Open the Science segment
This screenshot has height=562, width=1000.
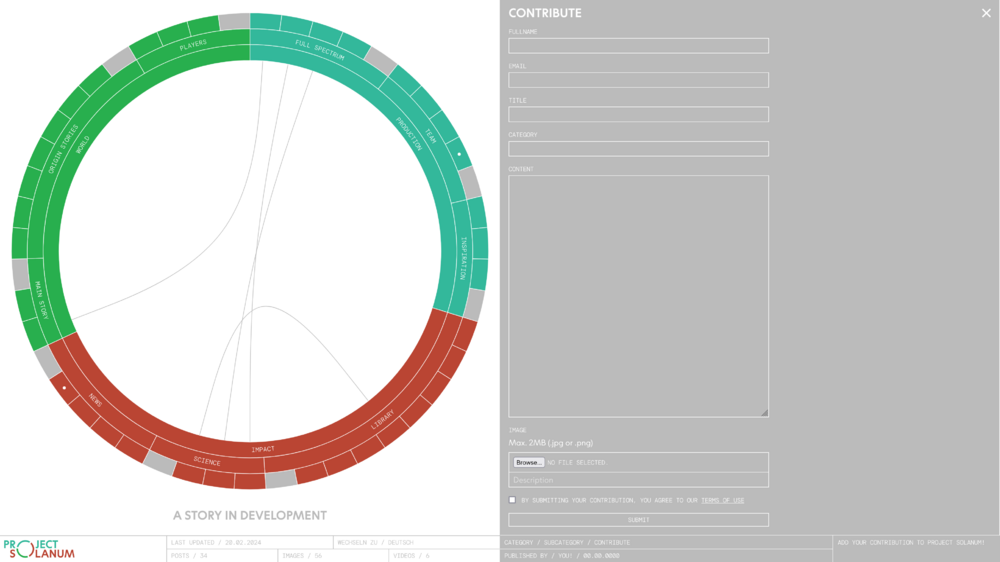tap(207, 461)
